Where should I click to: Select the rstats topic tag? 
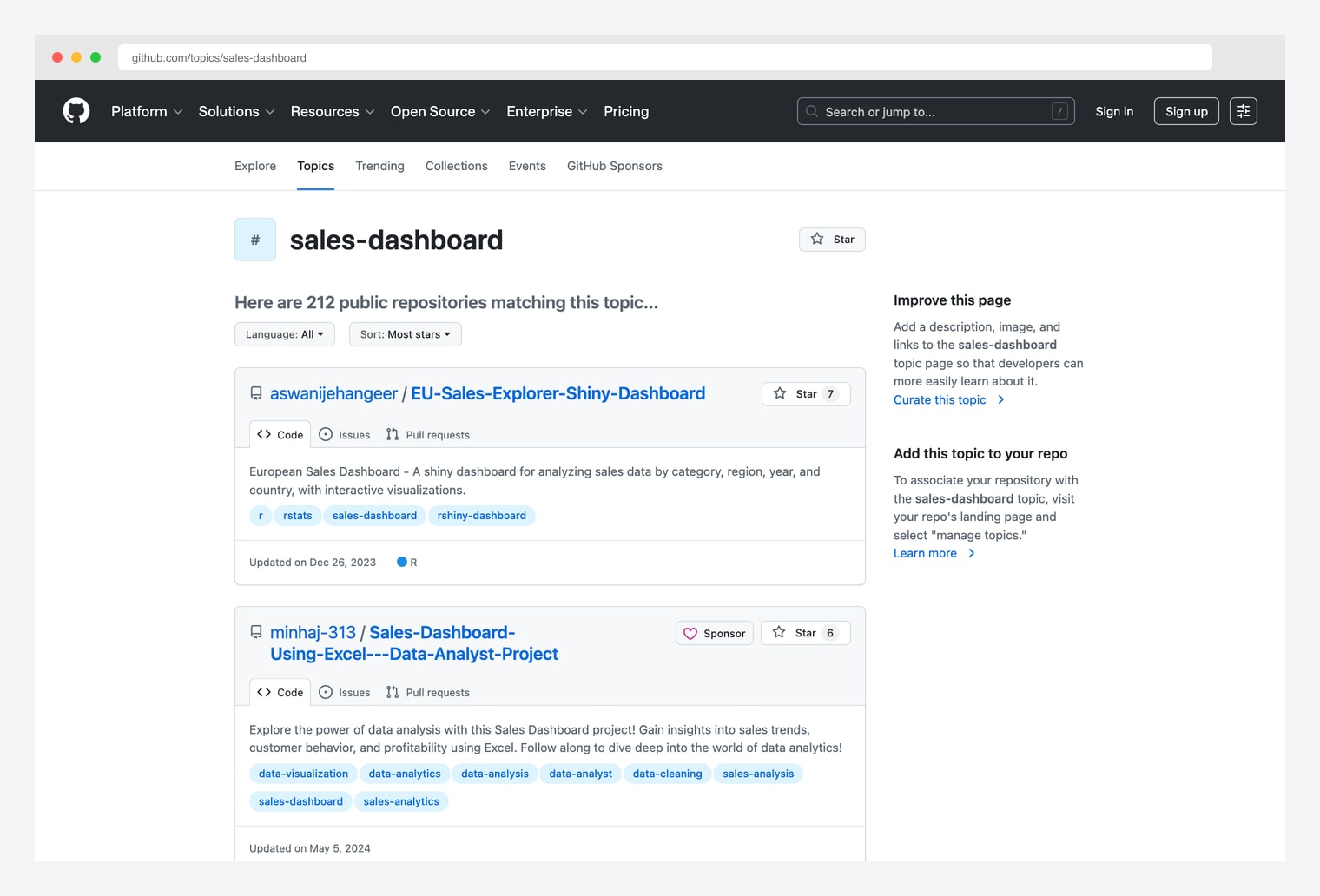pyautogui.click(x=298, y=516)
